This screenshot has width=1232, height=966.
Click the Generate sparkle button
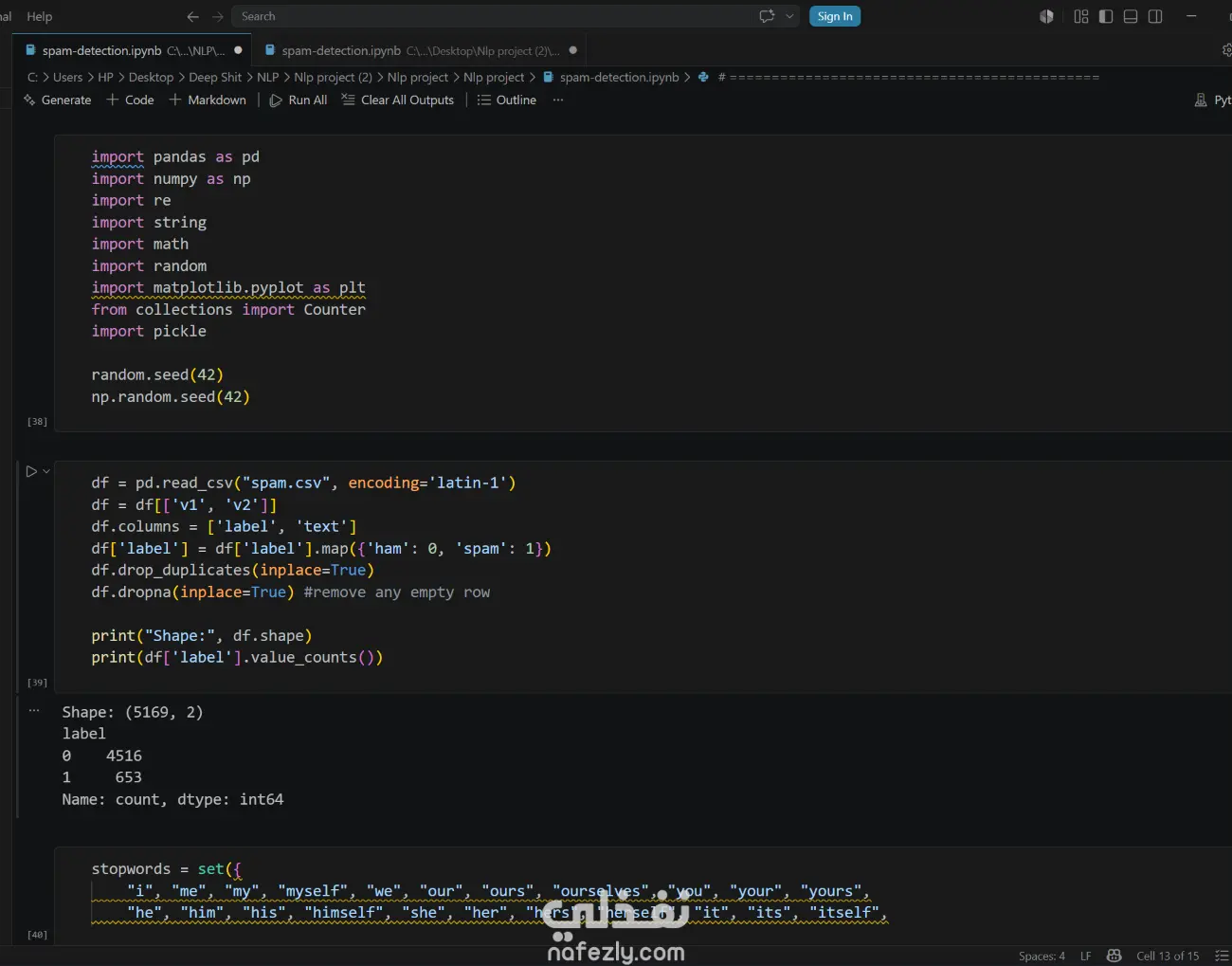click(x=57, y=100)
